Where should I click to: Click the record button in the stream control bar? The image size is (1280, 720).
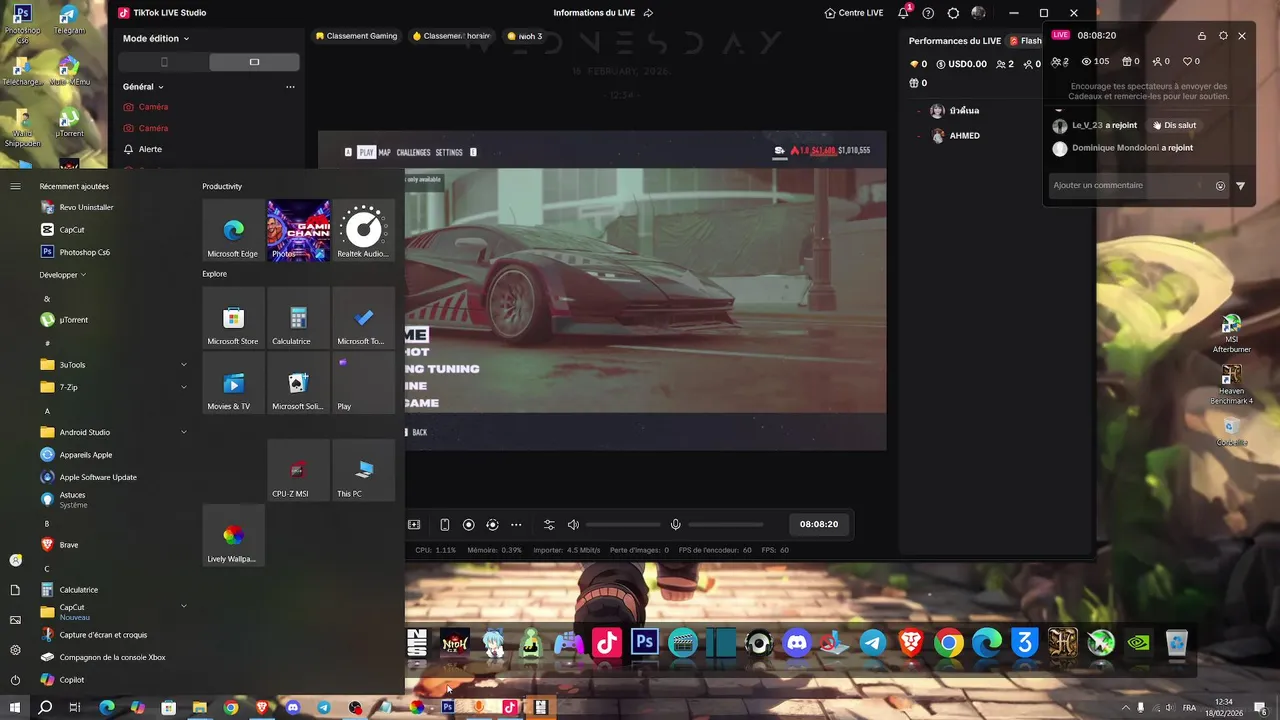468,524
